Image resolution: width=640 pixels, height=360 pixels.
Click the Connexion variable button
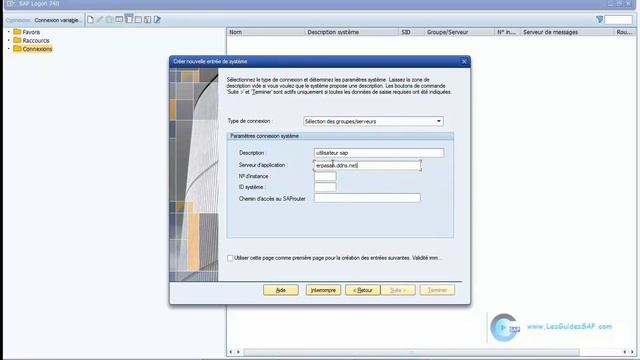[x=57, y=20]
